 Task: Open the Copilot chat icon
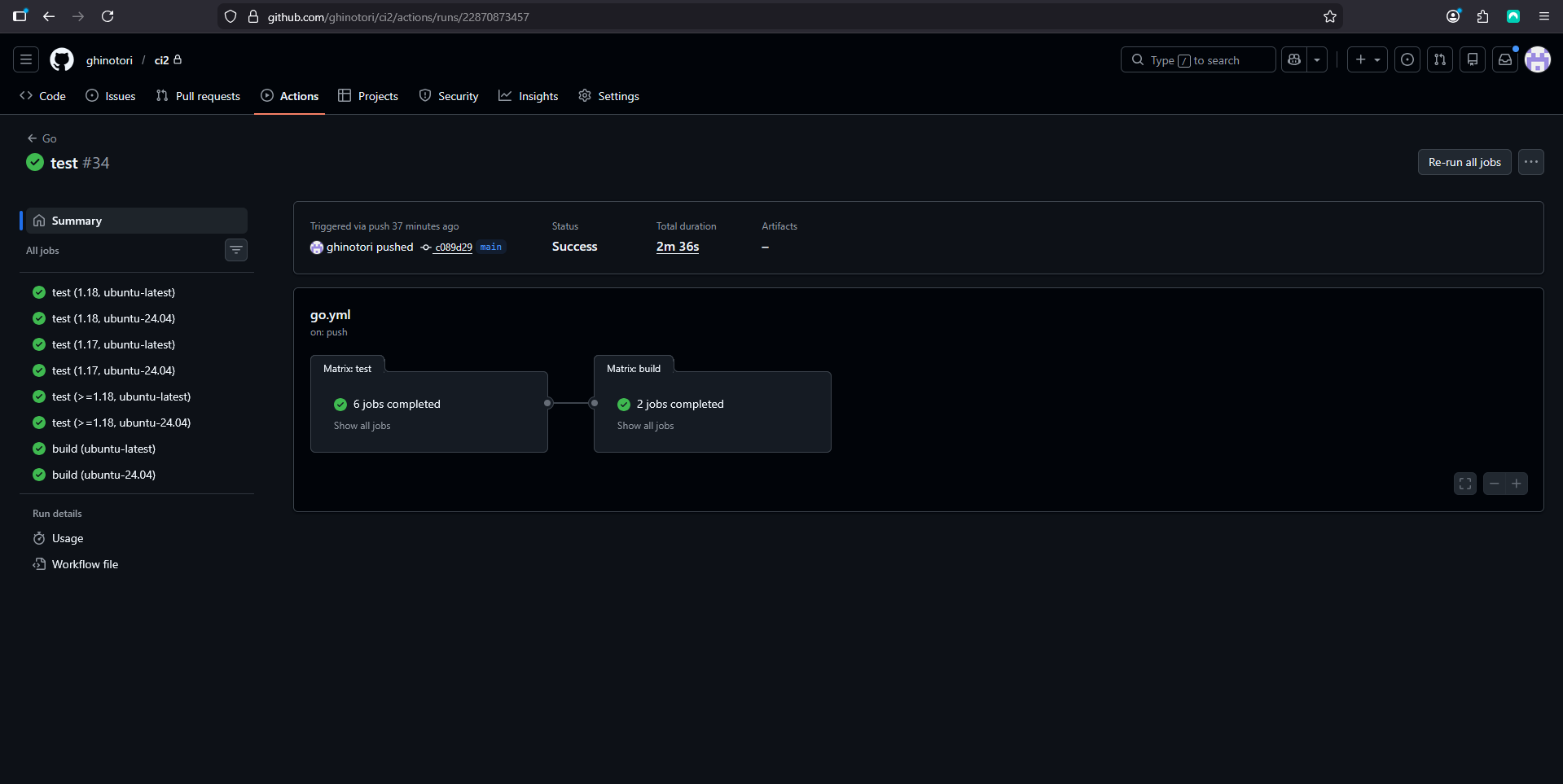tap(1294, 59)
